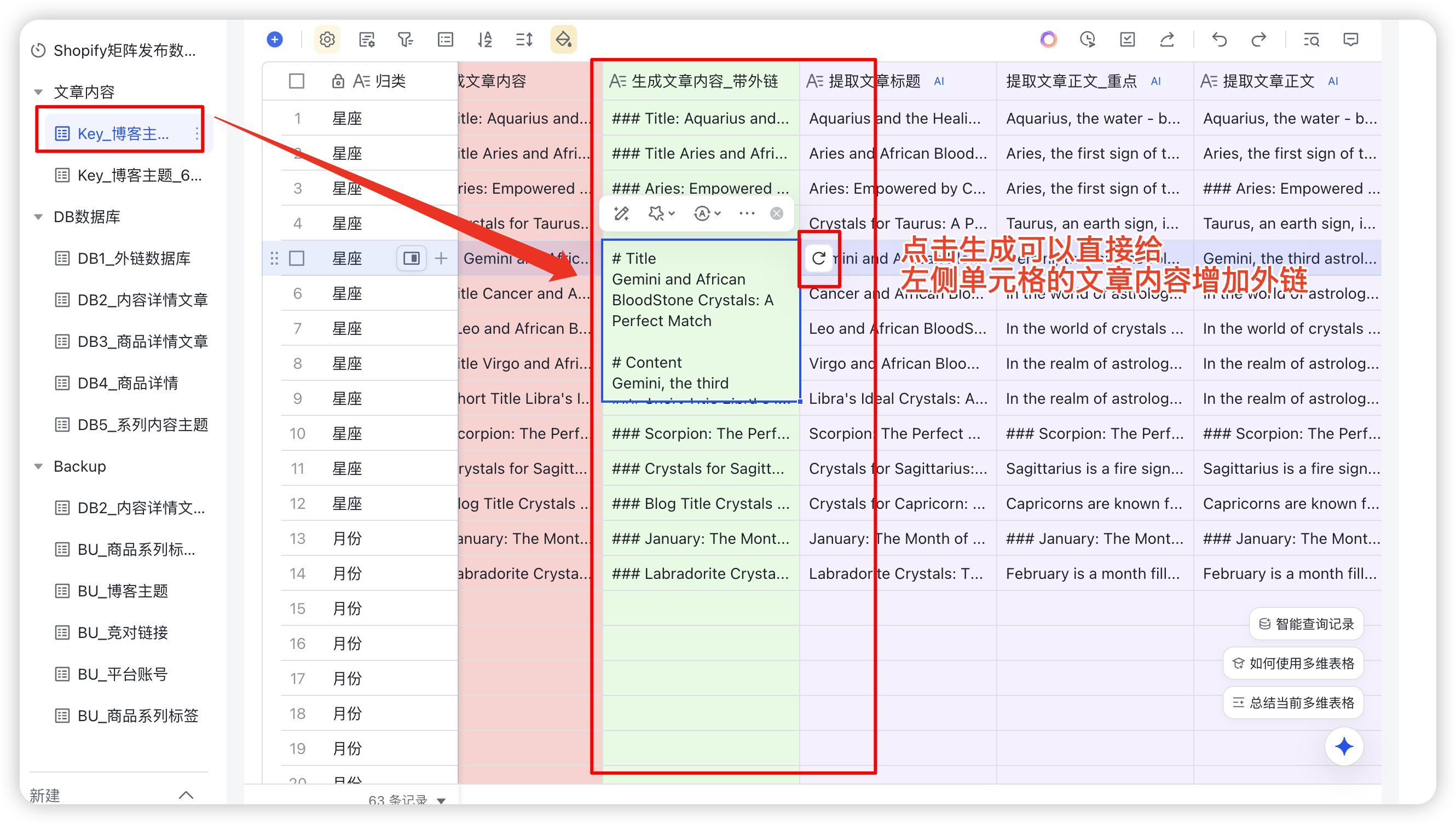Open the filter funnel icon
Image resolution: width=1456 pixels, height=824 pixels.
(x=406, y=39)
